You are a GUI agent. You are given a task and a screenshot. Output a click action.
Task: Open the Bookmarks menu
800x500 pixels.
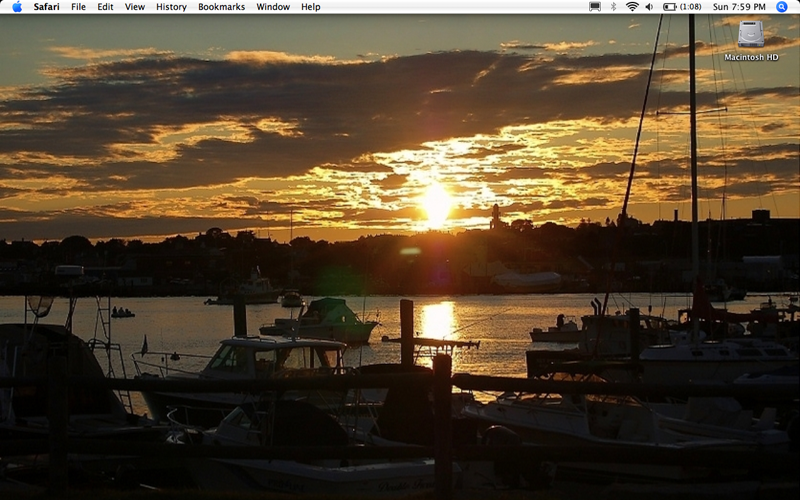pos(221,7)
